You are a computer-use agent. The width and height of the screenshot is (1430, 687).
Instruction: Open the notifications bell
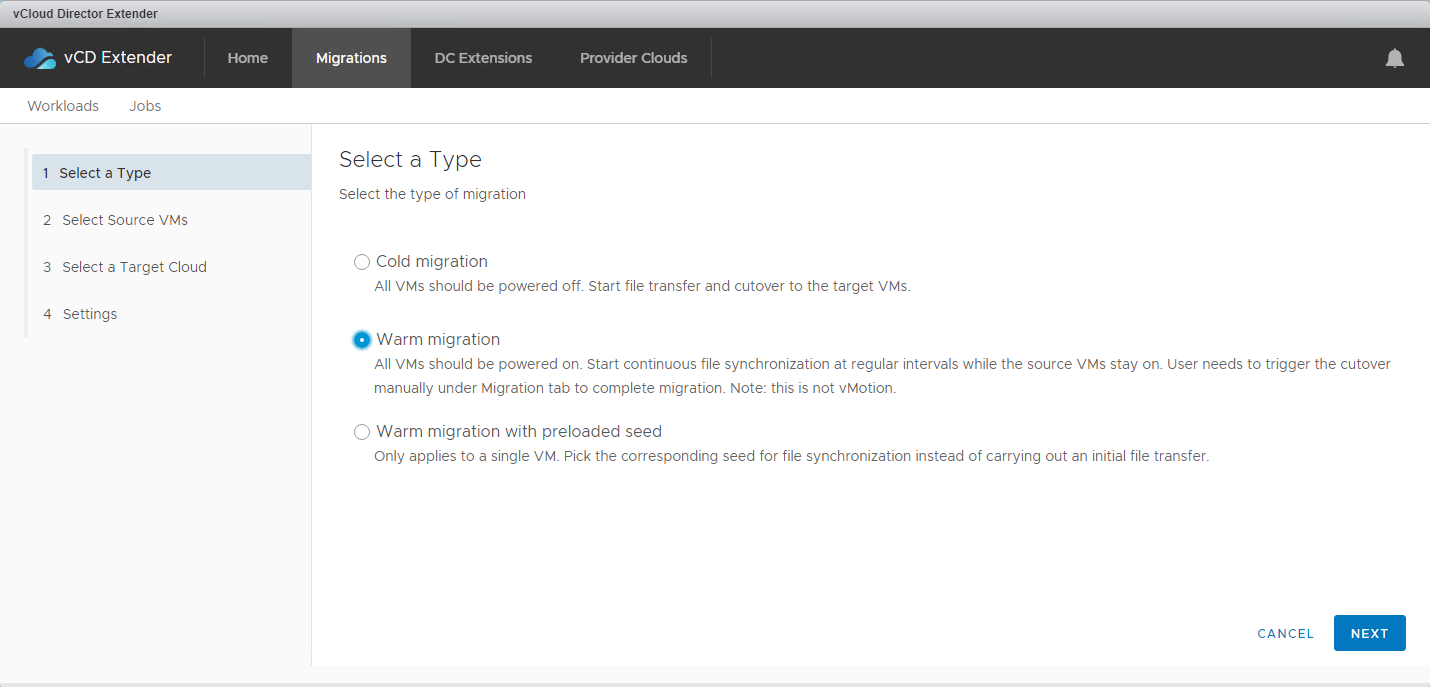[x=1394, y=58]
